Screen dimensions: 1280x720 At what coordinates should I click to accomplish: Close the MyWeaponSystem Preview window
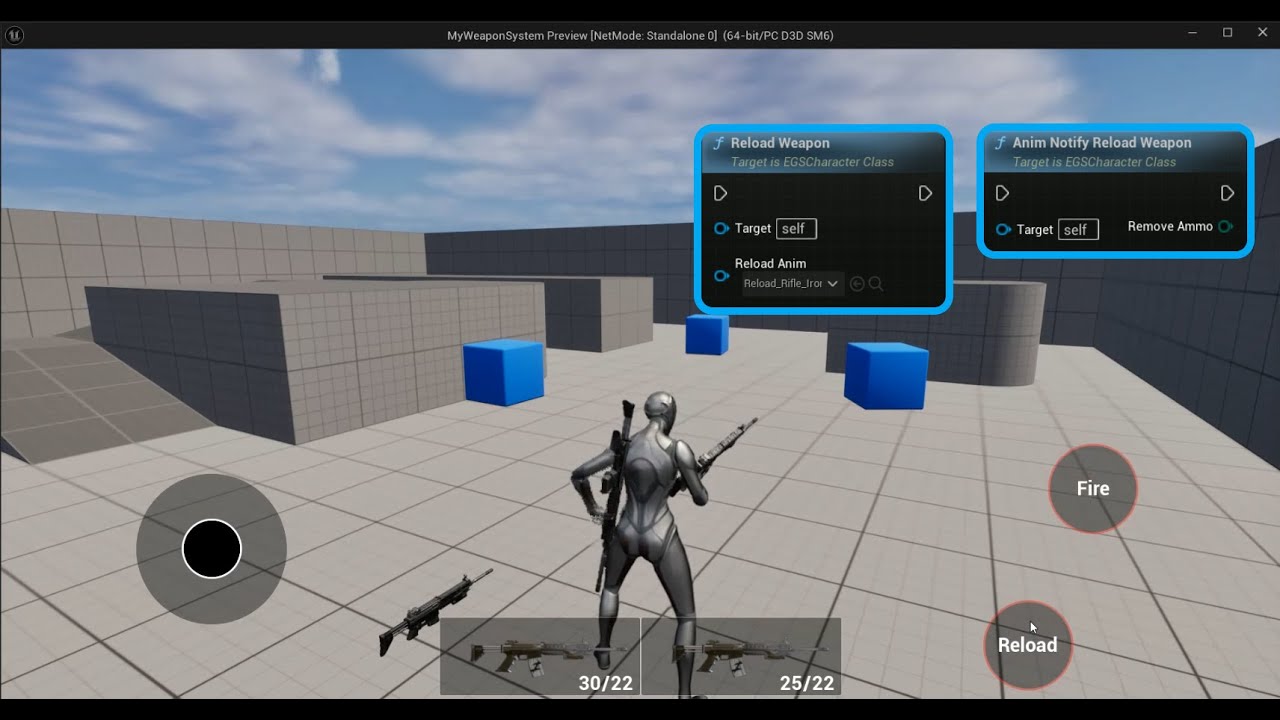tap(1262, 33)
